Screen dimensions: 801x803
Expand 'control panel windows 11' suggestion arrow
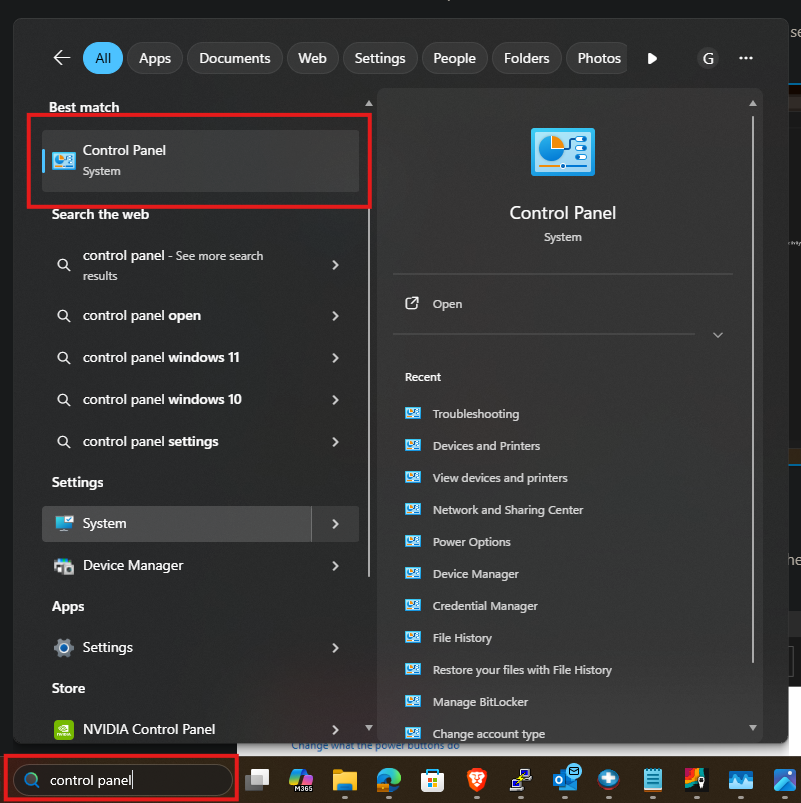335,358
